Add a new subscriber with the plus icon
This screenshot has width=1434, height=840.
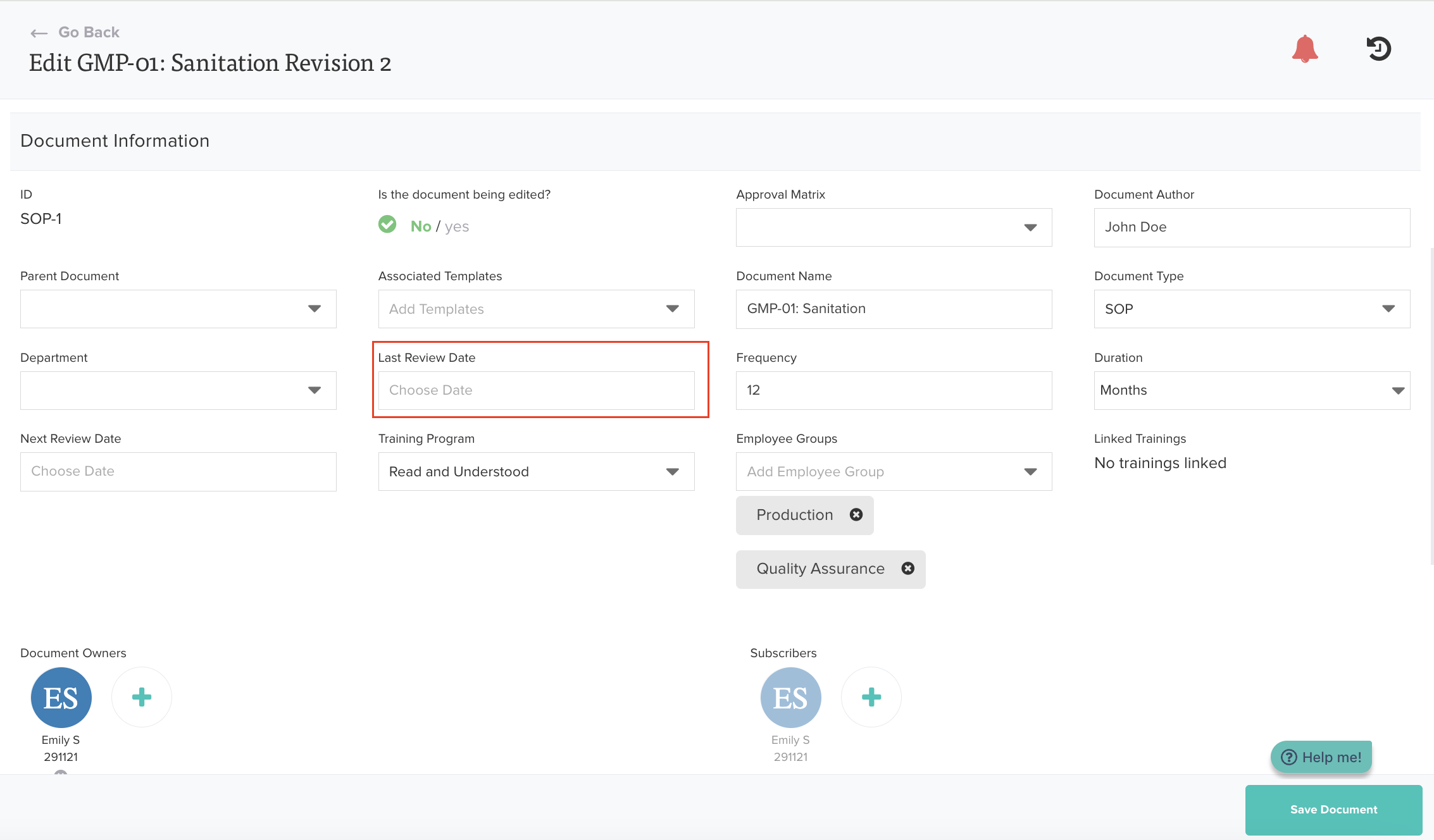[871, 697]
